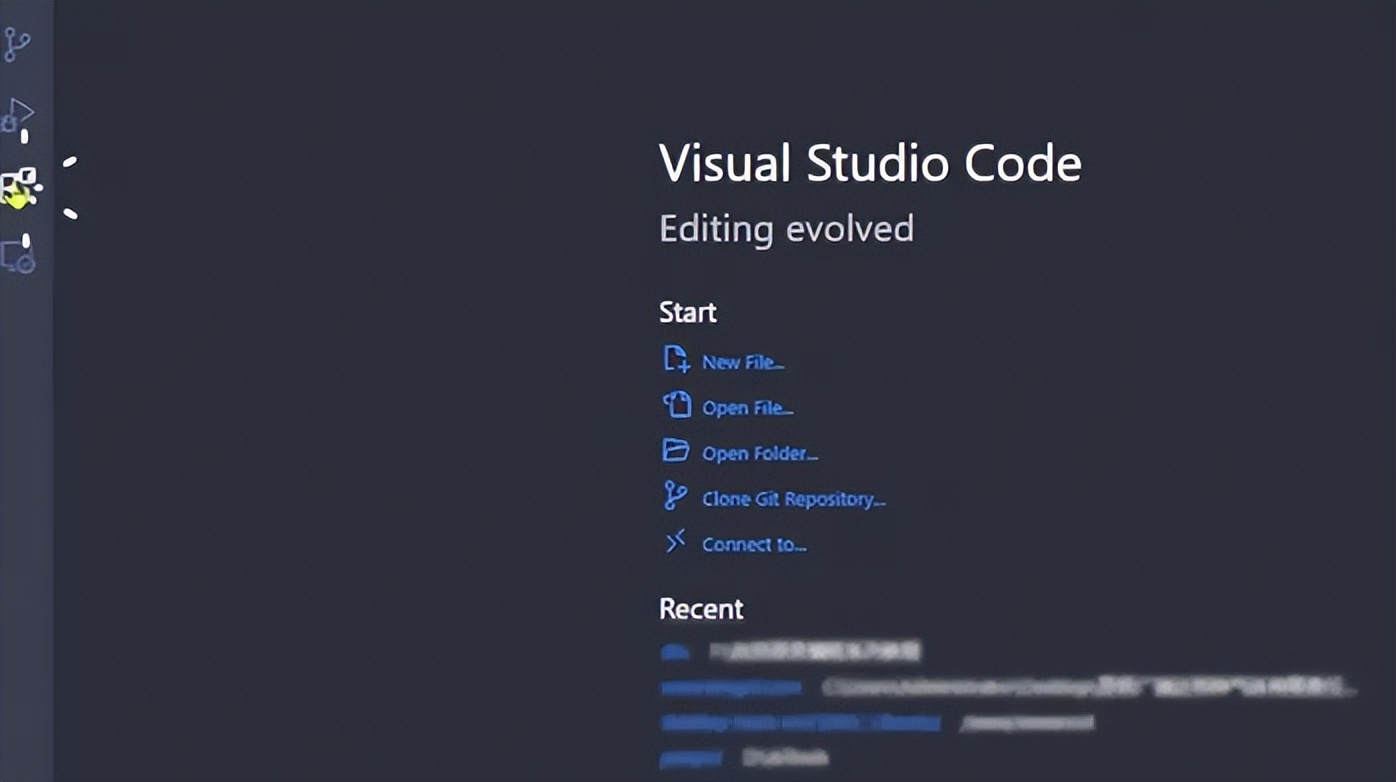Open the Remote Explorer view
This screenshot has width=1396, height=782.
coord(18,257)
